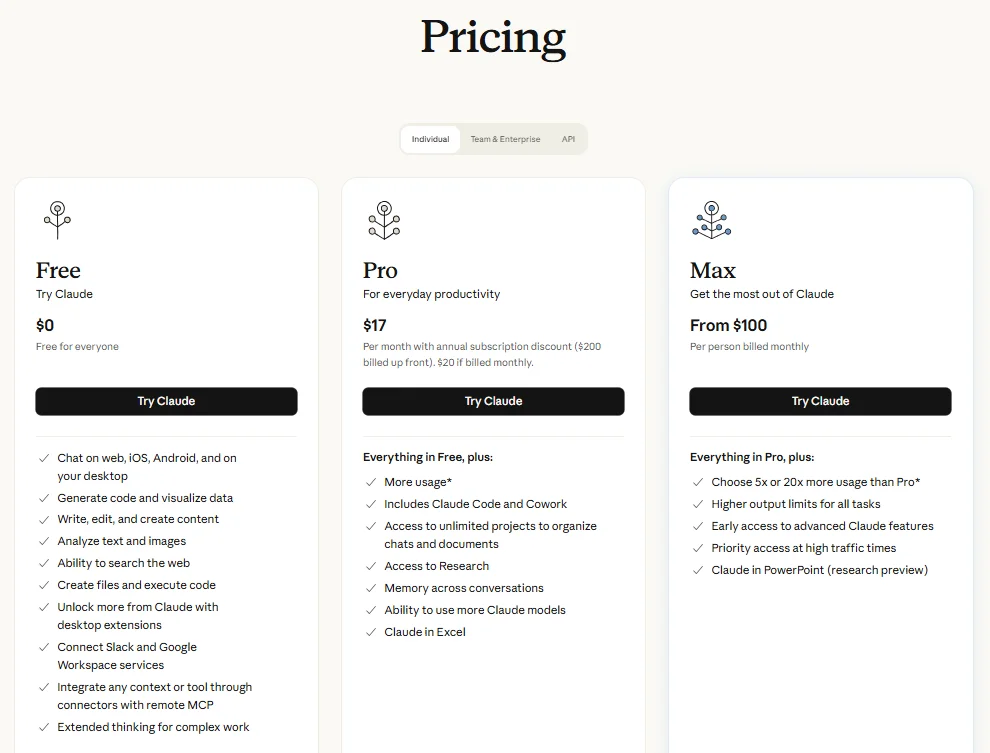This screenshot has width=990, height=753.
Task: Open the API pricing tab
Action: click(568, 139)
